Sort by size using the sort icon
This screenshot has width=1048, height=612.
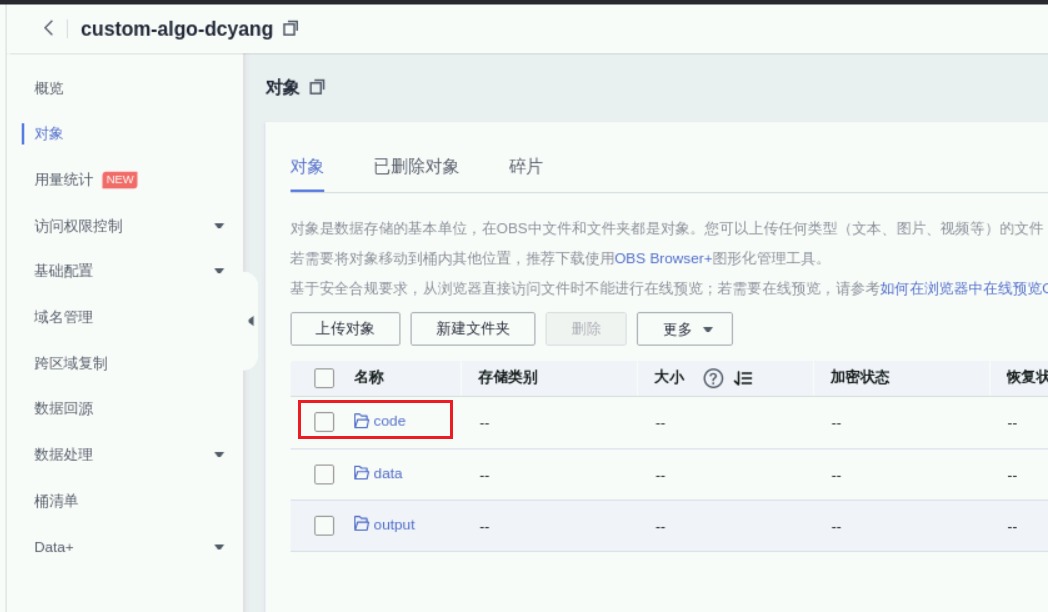click(x=742, y=378)
